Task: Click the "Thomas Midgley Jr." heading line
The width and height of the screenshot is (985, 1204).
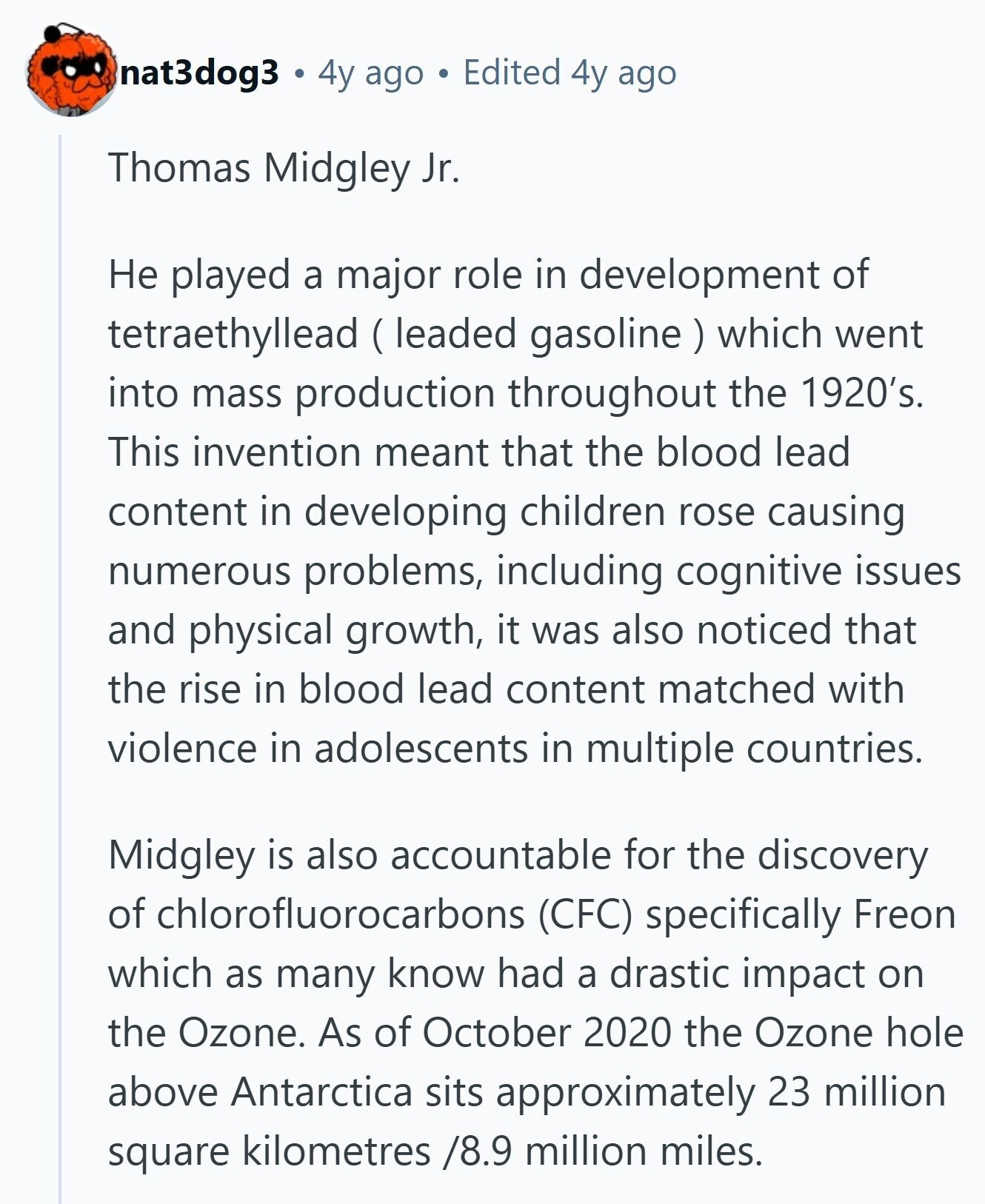Action: pyautogui.click(x=284, y=168)
